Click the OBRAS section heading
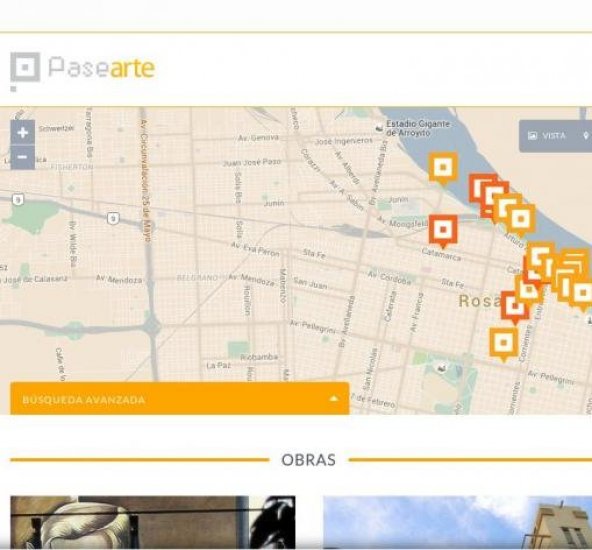Image resolution: width=592 pixels, height=550 pixels. click(308, 460)
